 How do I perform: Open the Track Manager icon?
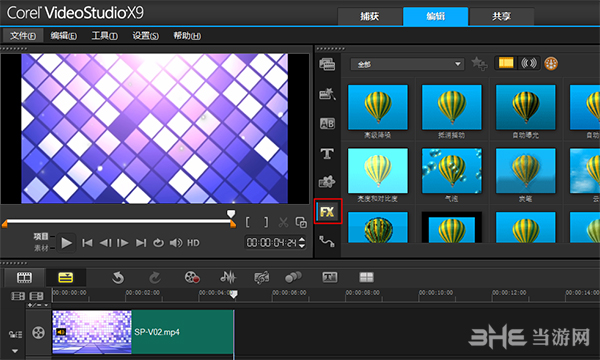36,296
